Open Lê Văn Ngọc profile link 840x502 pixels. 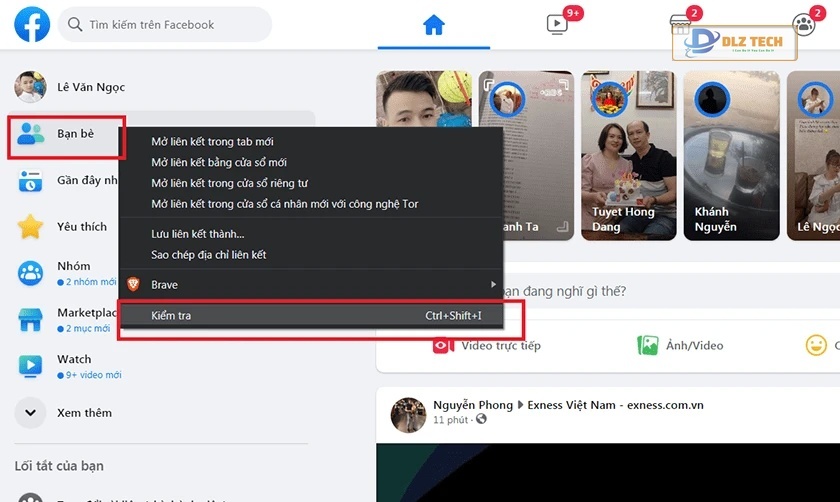84,88
